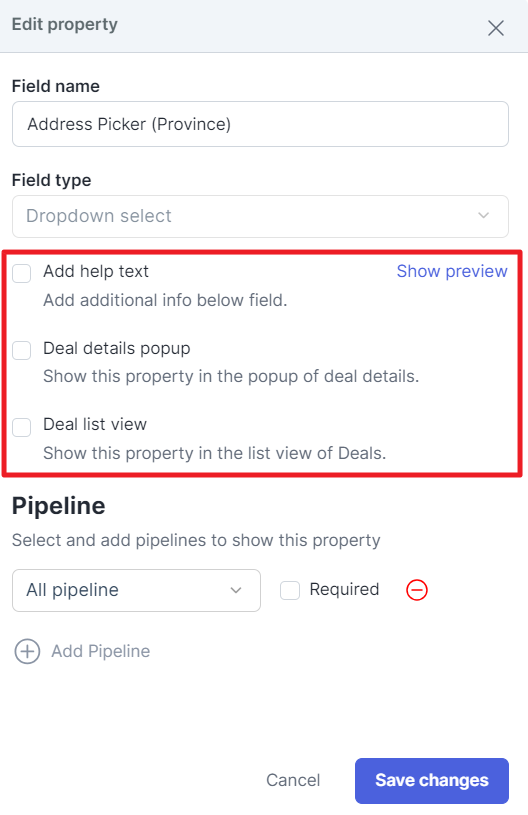Check the Deal list view checkbox
The width and height of the screenshot is (528, 815).
point(22,427)
